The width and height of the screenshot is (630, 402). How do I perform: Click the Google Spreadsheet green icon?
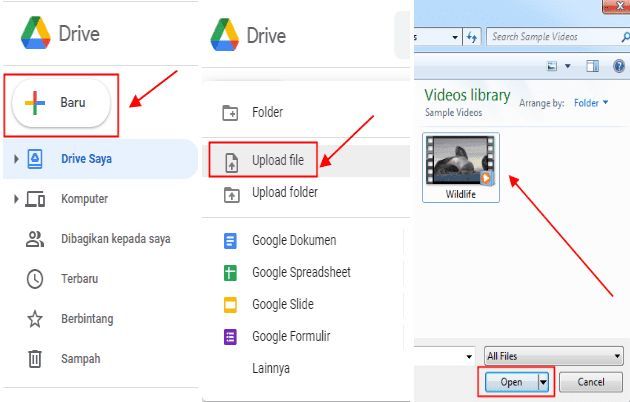point(230,273)
